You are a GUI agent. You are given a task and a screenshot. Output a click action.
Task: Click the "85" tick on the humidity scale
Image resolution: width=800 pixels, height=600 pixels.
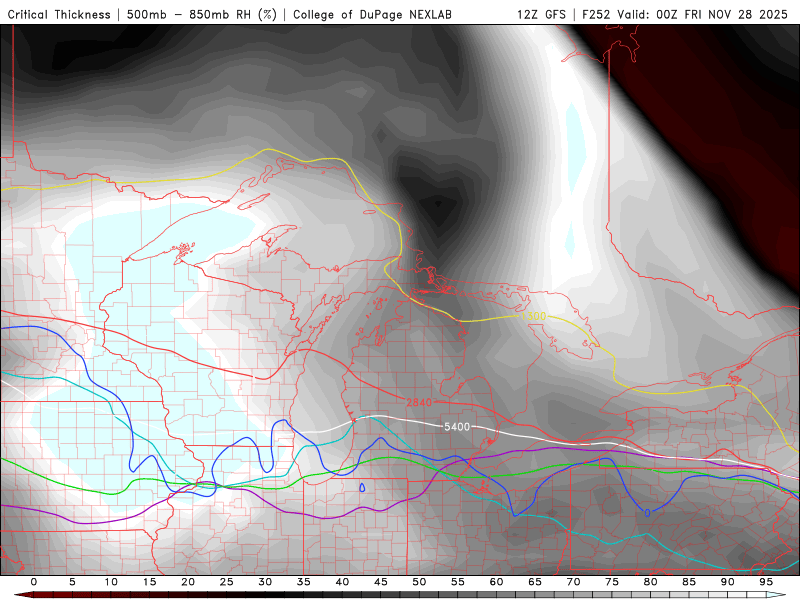pos(689,582)
